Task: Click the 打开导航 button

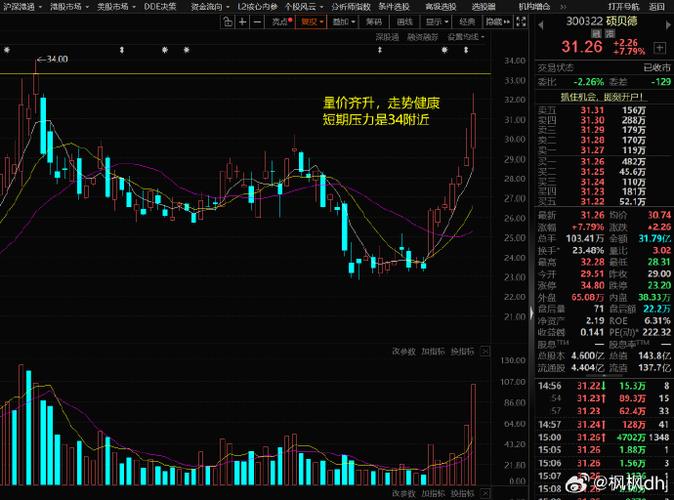Action: tap(623, 6)
